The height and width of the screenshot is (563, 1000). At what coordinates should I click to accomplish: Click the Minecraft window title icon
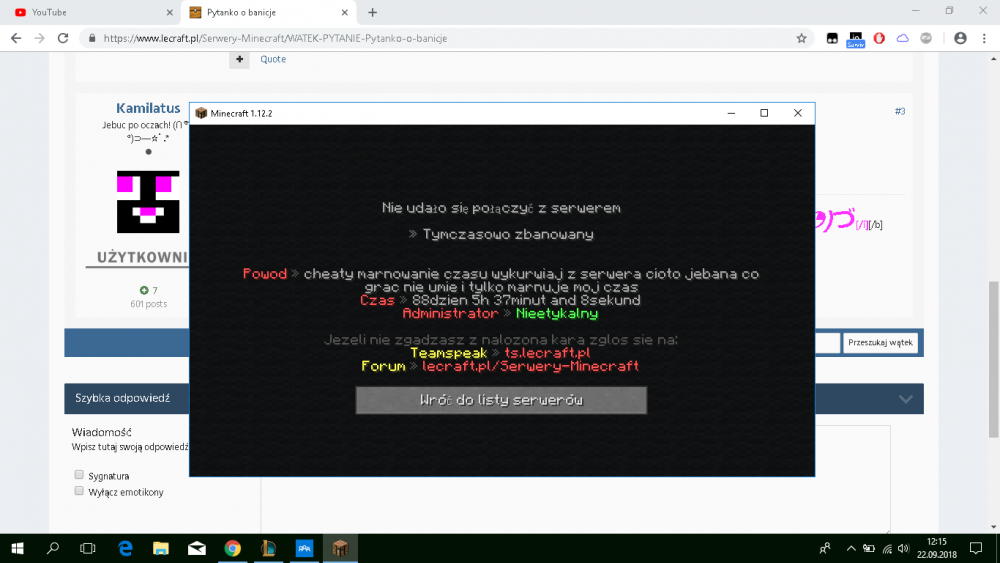point(202,113)
